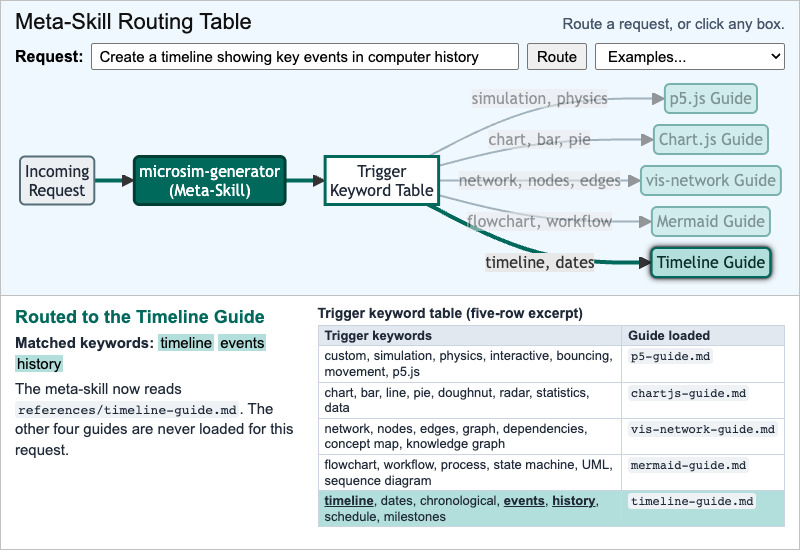The height and width of the screenshot is (552, 800).
Task: Click the 'Routed to the Timeline Guide' heading
Action: [140, 317]
